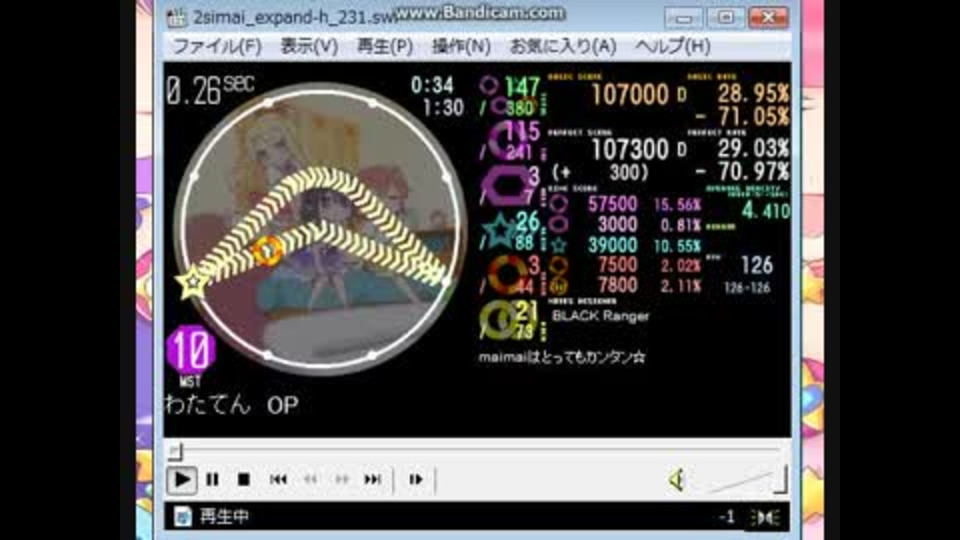960x540 pixels.
Task: Tap the yellow star slide note
Action: [192, 282]
